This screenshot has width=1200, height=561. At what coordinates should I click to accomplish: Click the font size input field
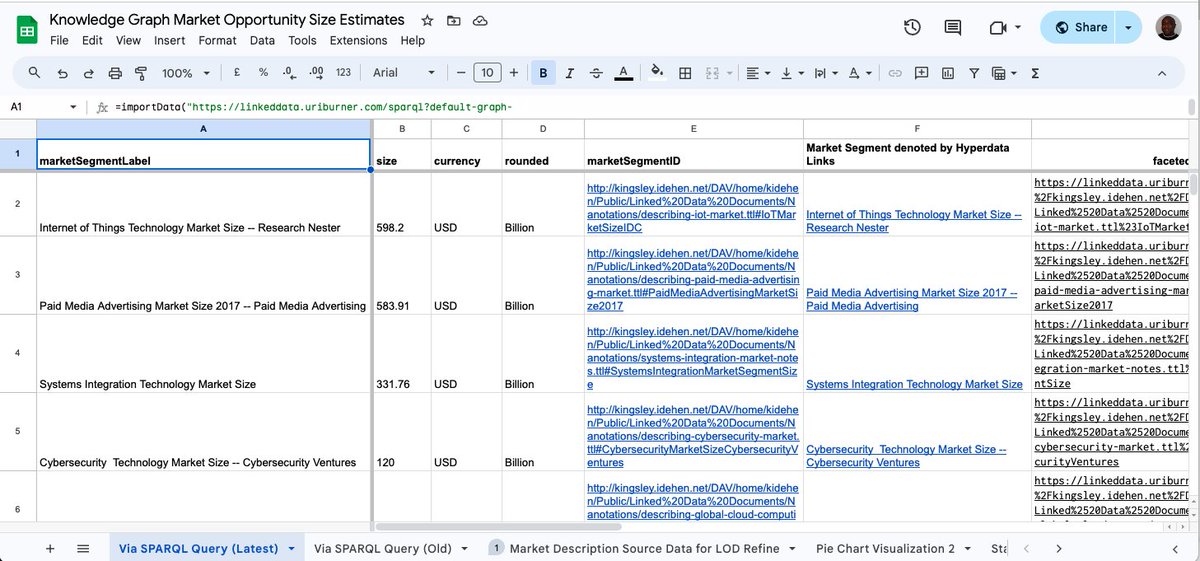coord(487,73)
